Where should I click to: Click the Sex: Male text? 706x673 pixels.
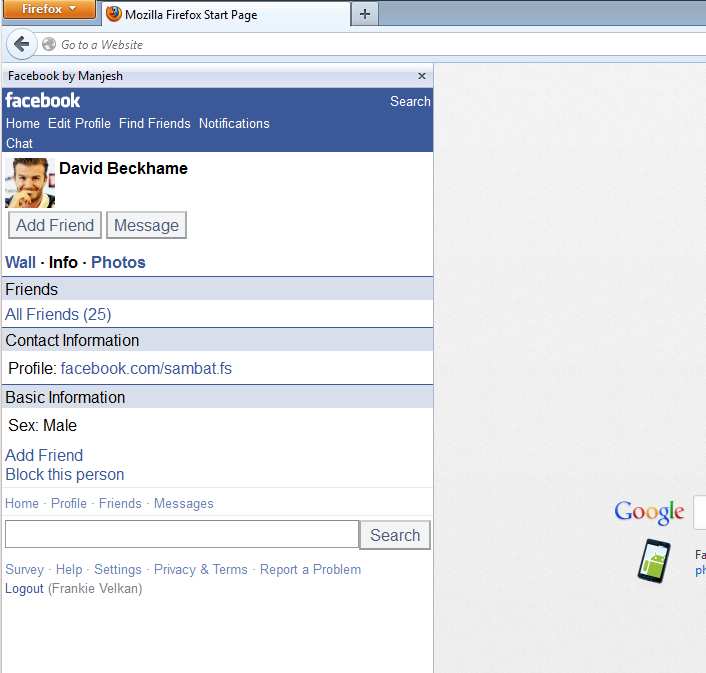pos(42,425)
